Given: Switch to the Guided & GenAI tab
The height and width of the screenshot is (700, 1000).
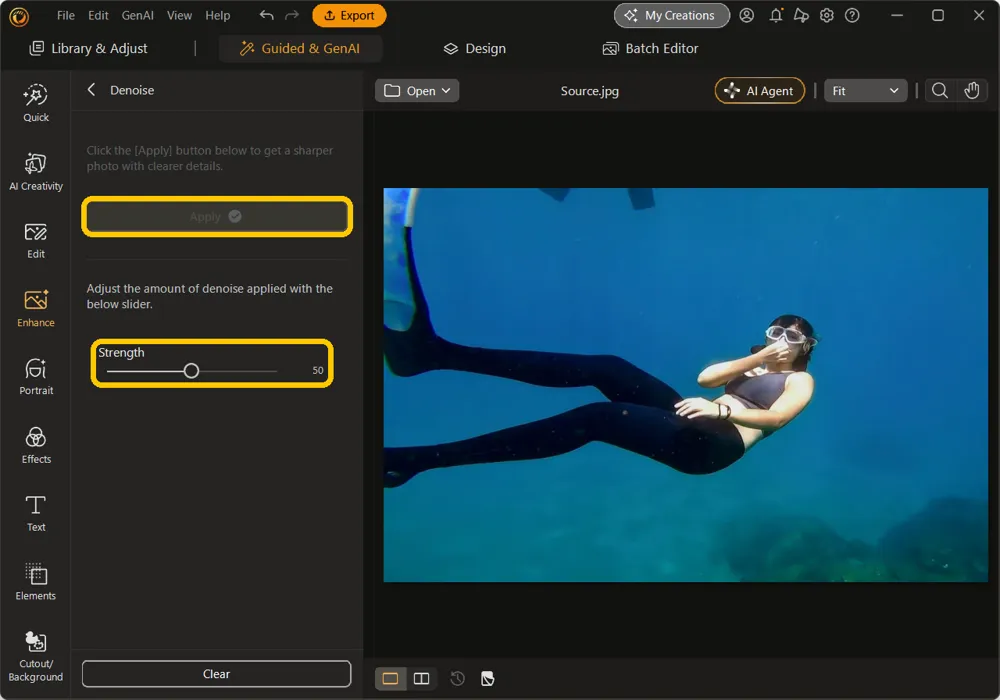Looking at the screenshot, I should coord(300,48).
